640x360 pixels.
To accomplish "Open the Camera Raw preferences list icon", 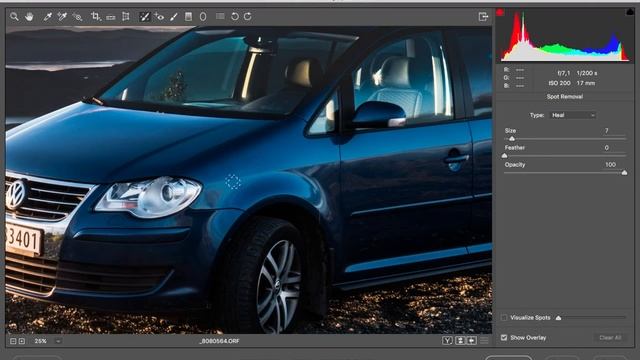I will (220, 16).
